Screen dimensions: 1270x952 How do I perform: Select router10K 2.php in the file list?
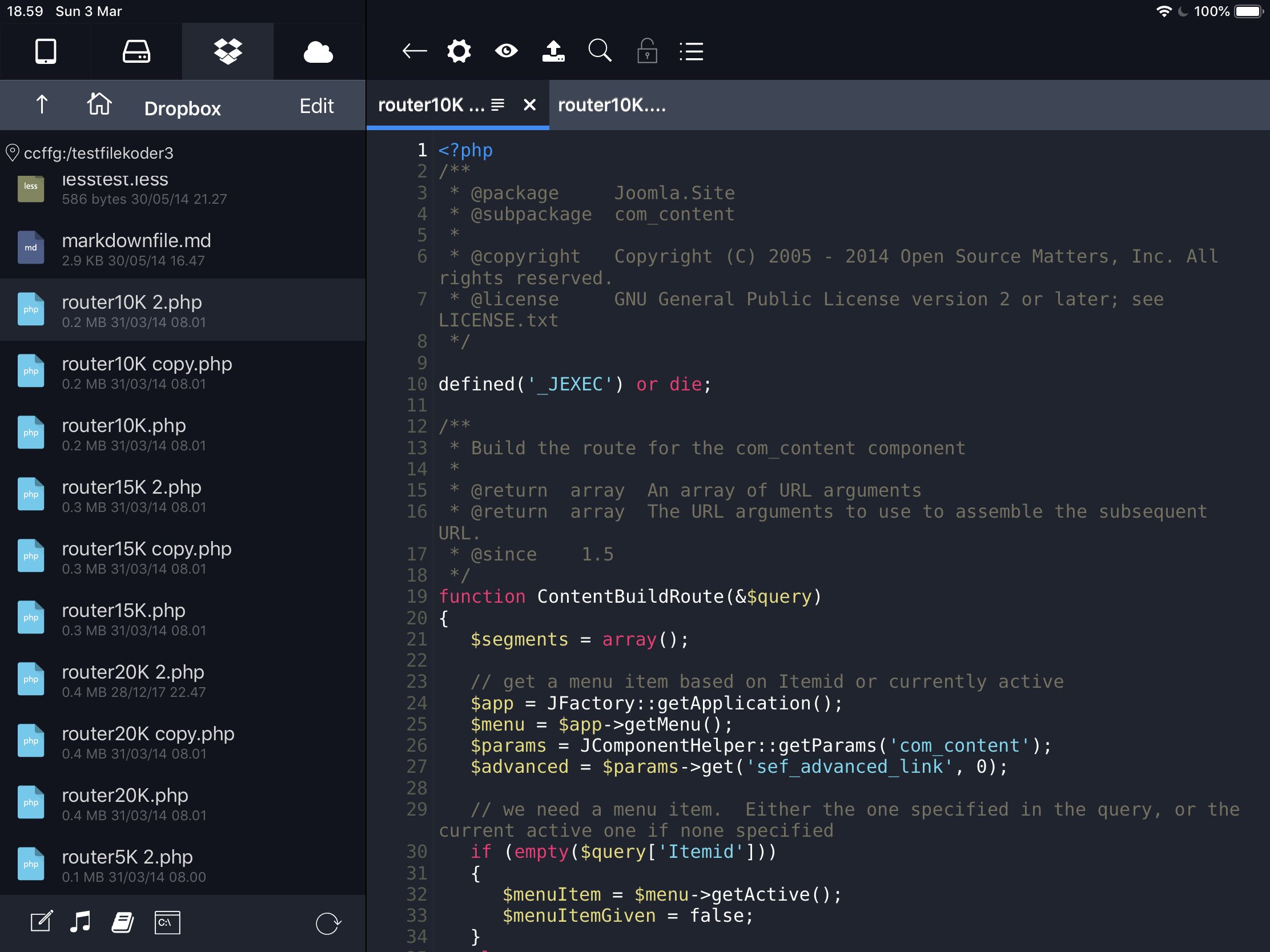point(183,310)
